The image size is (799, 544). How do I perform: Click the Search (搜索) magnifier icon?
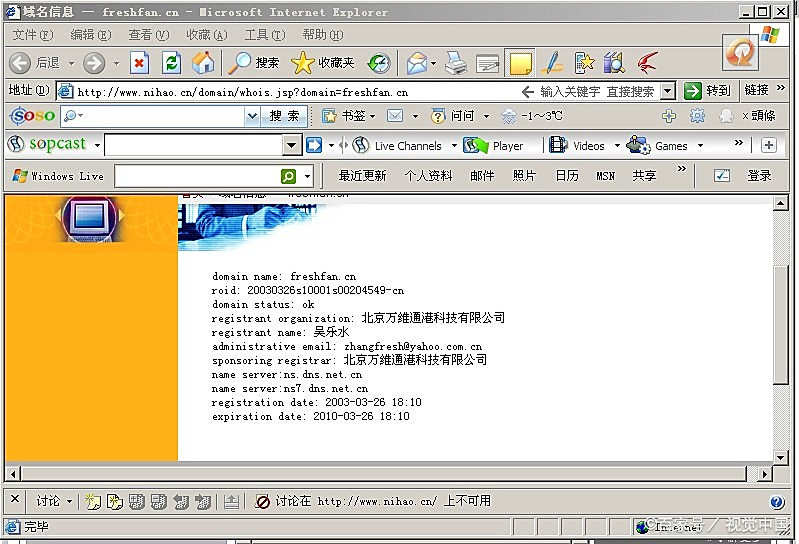pos(240,63)
